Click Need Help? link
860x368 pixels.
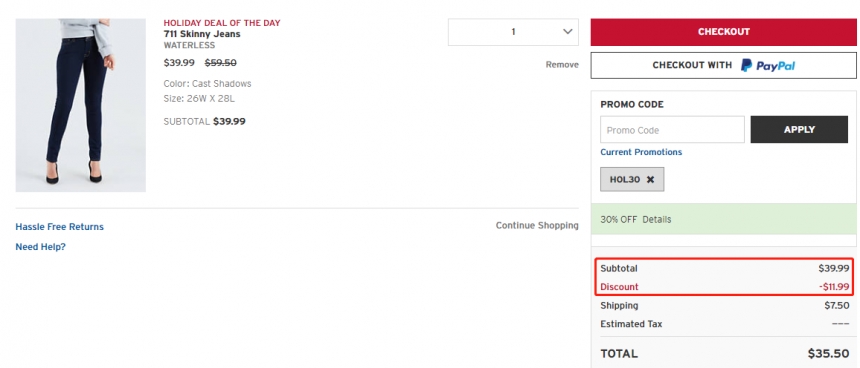tap(40, 247)
